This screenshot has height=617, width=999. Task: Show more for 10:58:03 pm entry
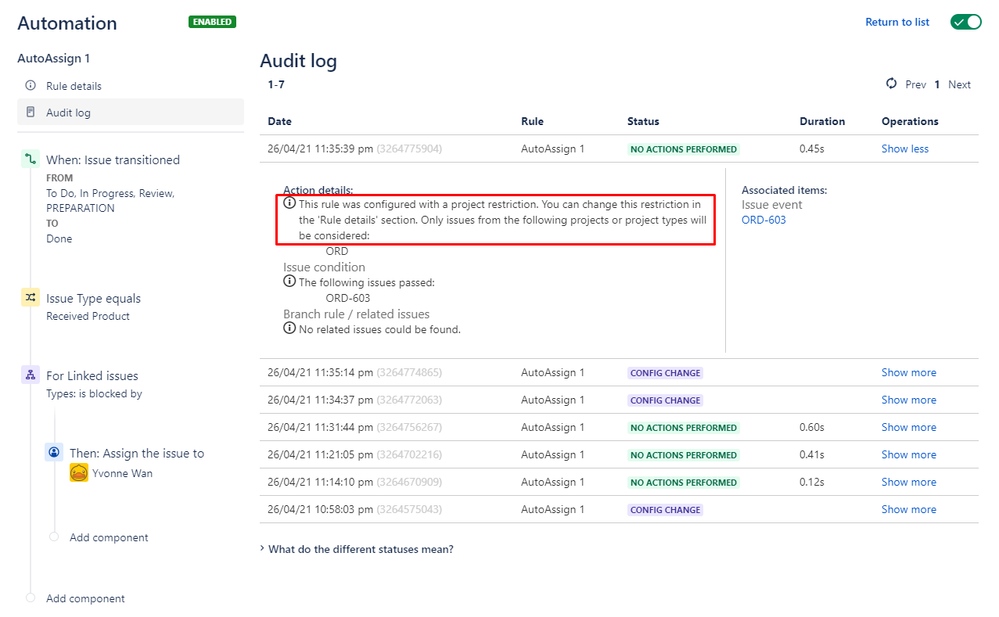(909, 509)
